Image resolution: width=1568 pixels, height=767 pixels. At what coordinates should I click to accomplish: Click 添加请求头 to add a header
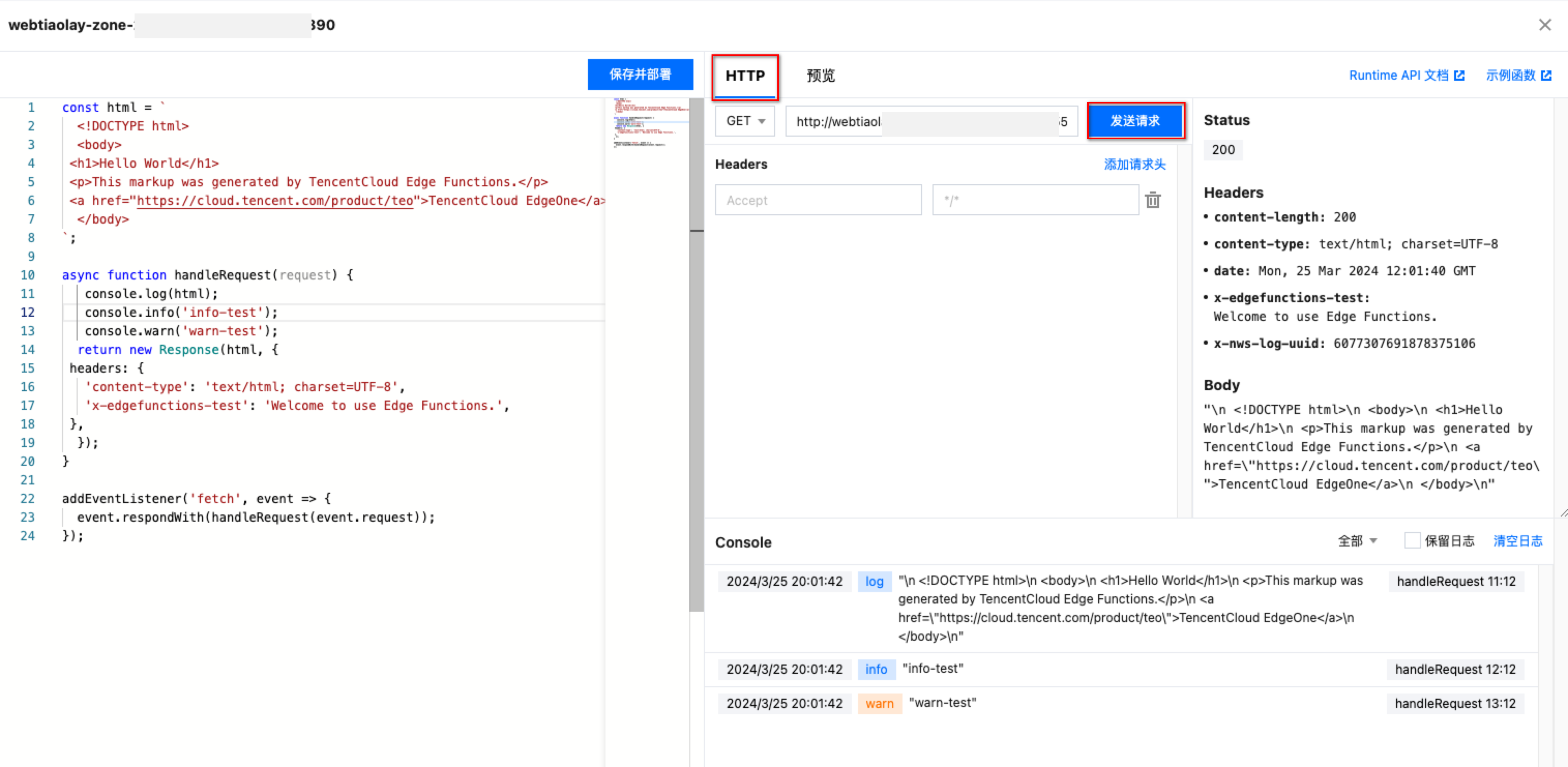[1135, 165]
